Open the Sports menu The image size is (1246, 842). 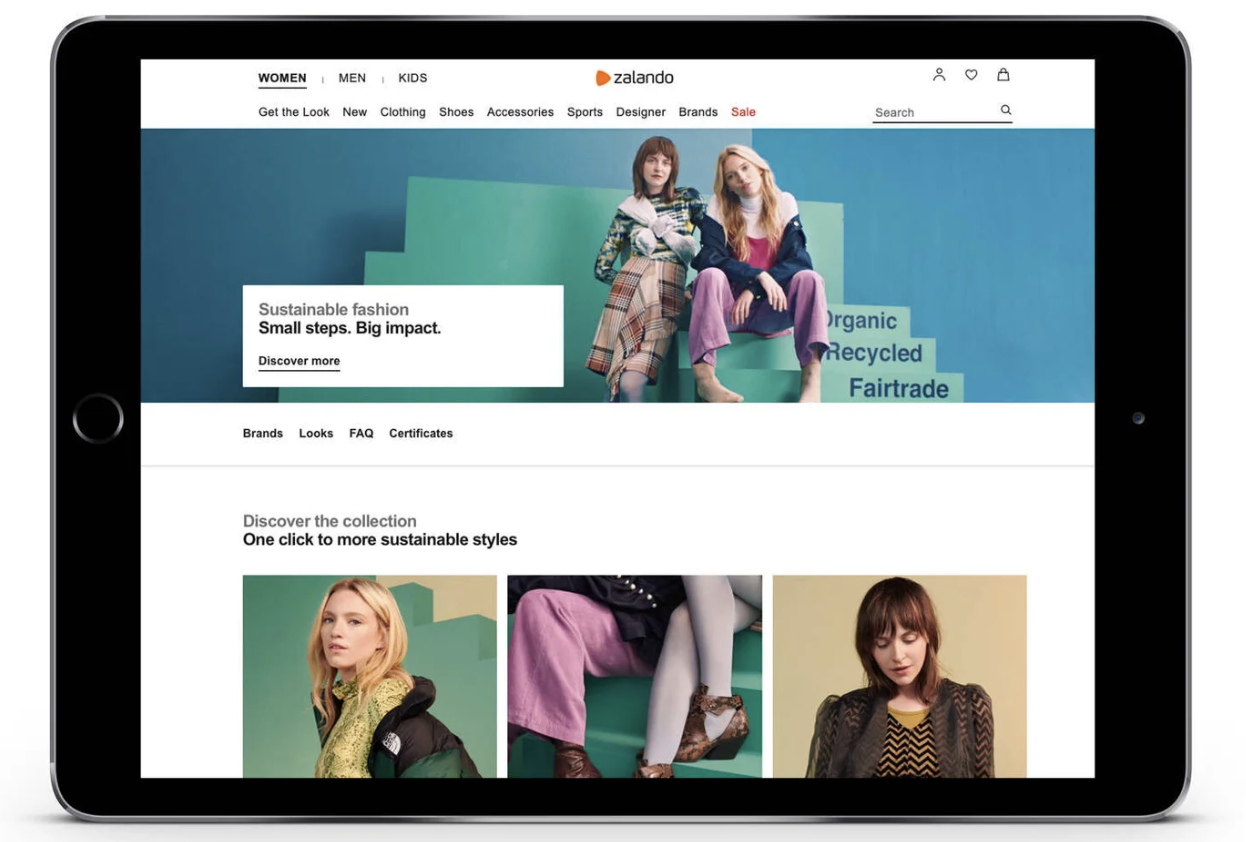585,112
